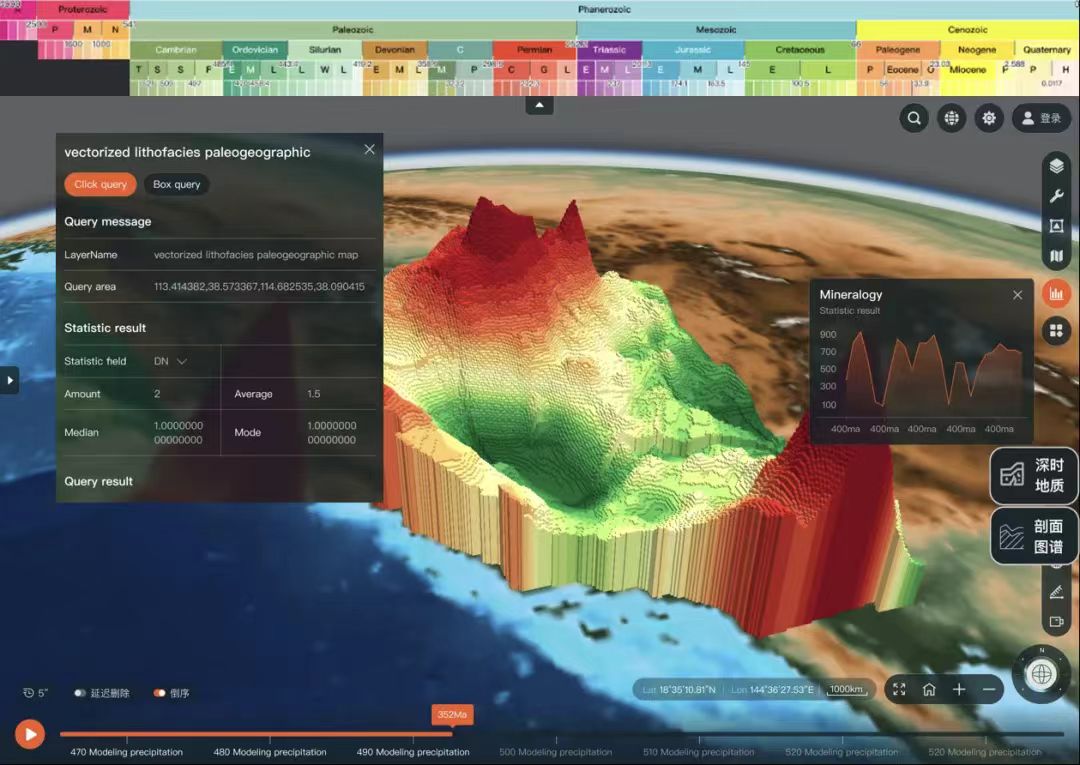
Task: Jump to 470 Modeling precipitation
Action: point(126,752)
